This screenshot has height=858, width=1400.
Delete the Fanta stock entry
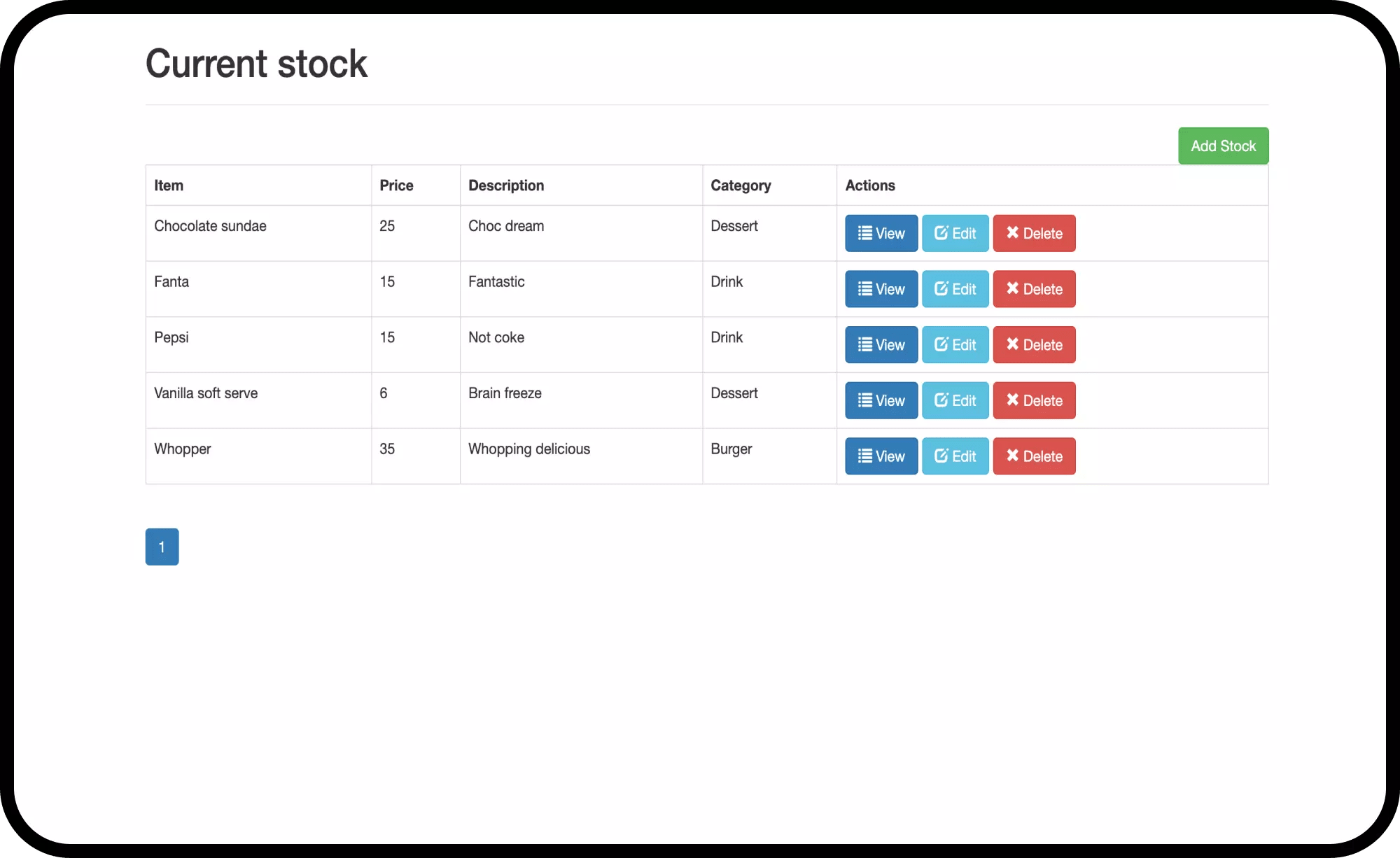click(x=1034, y=289)
